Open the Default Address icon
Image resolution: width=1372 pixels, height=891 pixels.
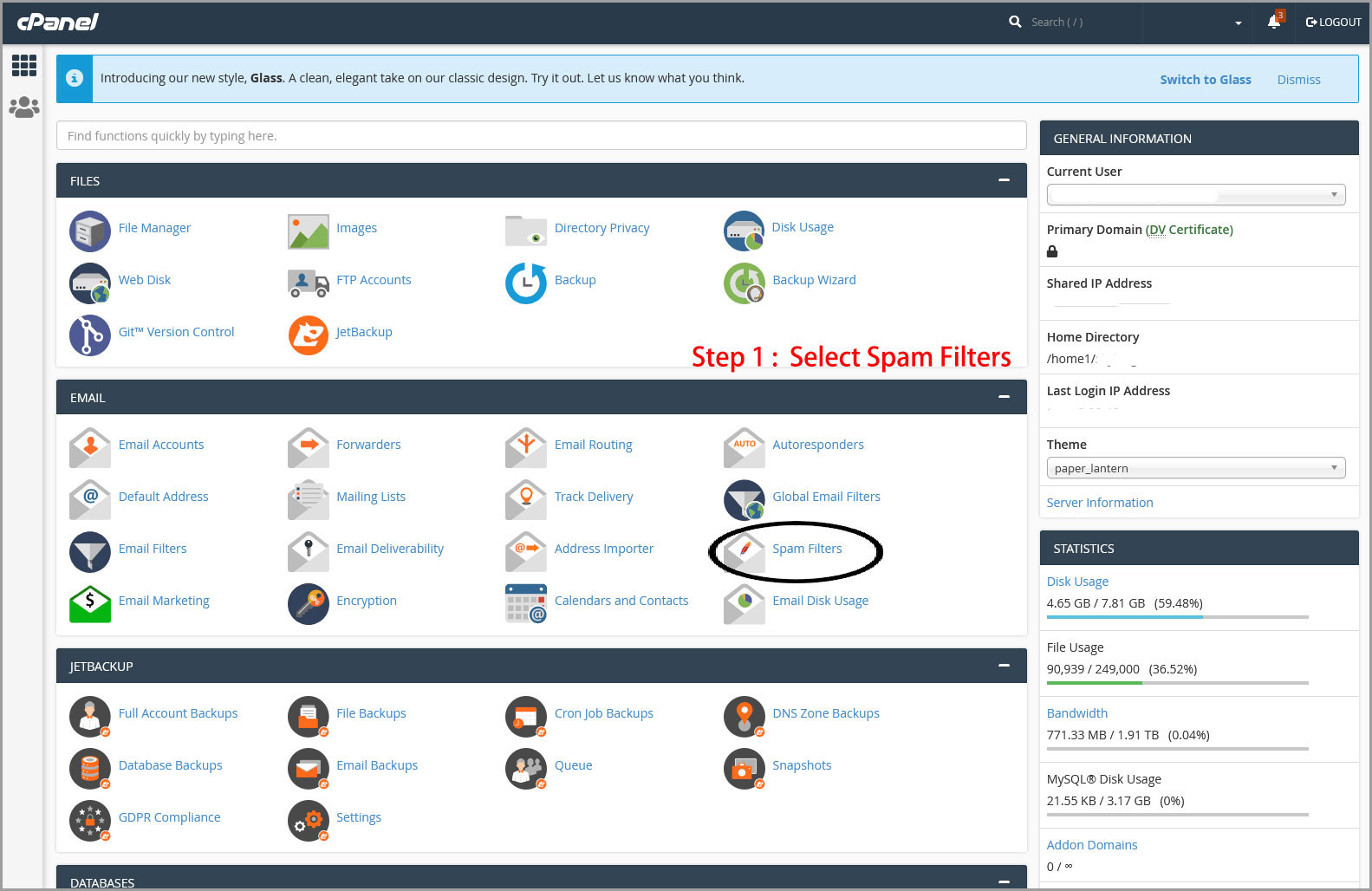tap(90, 500)
